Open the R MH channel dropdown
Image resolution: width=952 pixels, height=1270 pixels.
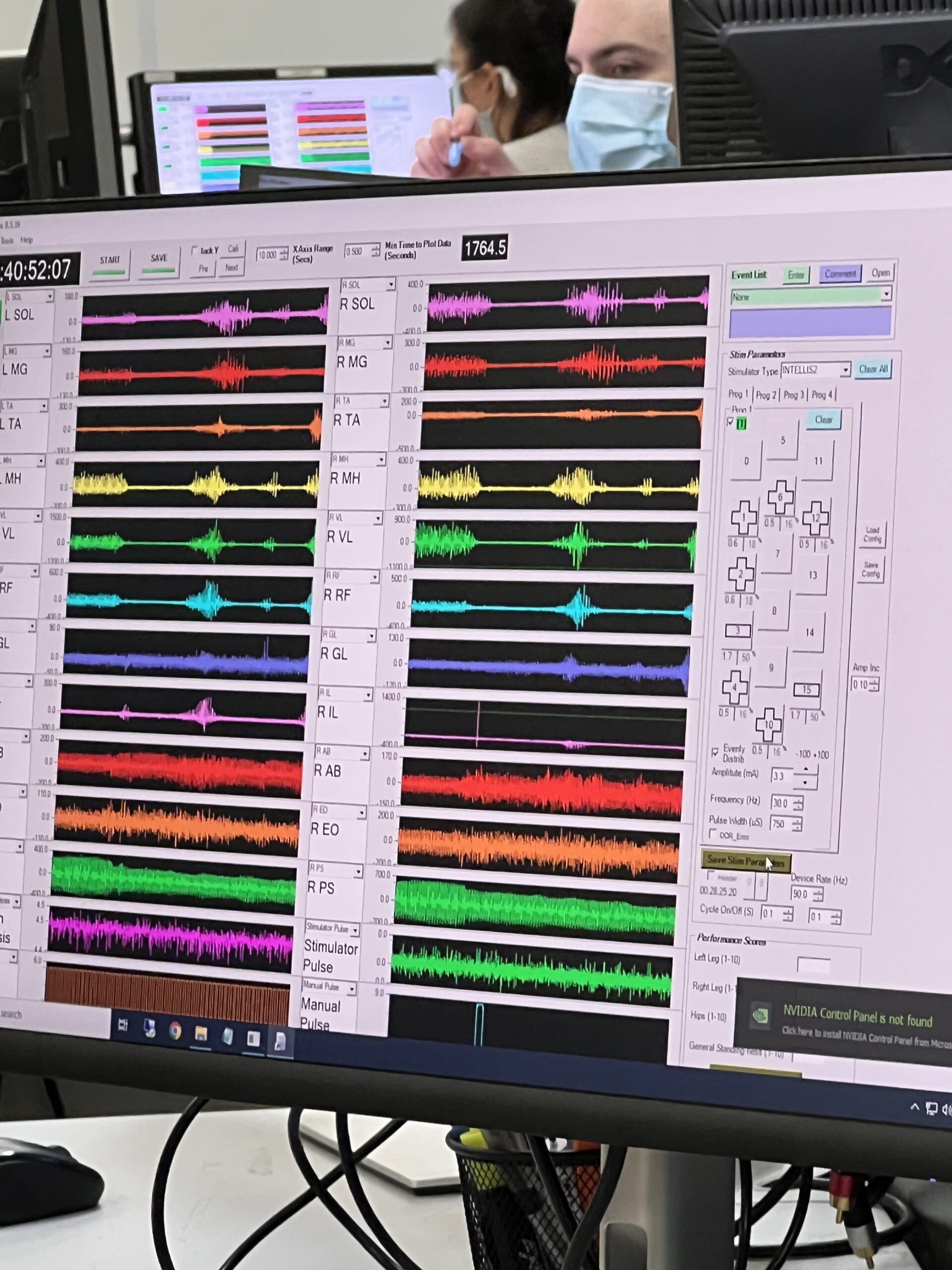[x=381, y=460]
